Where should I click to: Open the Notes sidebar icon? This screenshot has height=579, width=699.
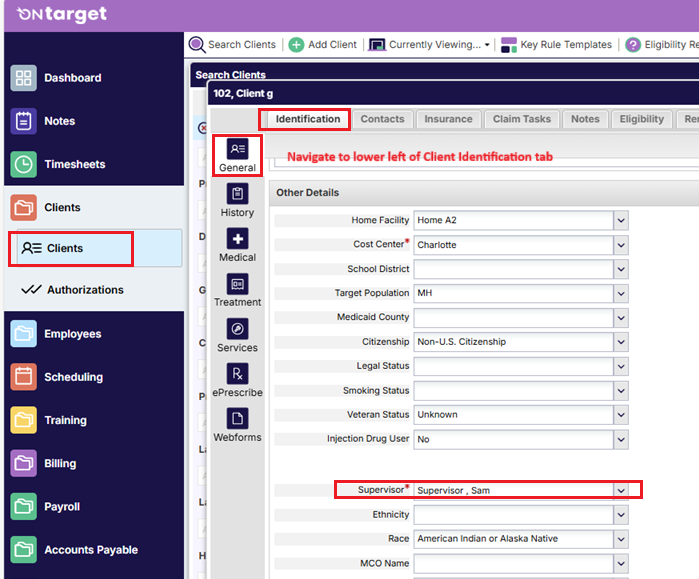[x=24, y=121]
